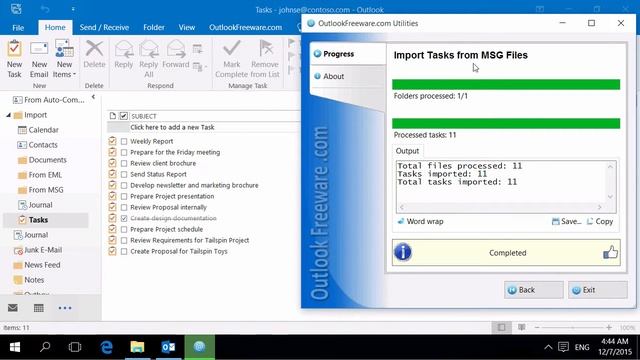Check off the Weekly Report task
The height and width of the screenshot is (360, 640).
pos(124,141)
